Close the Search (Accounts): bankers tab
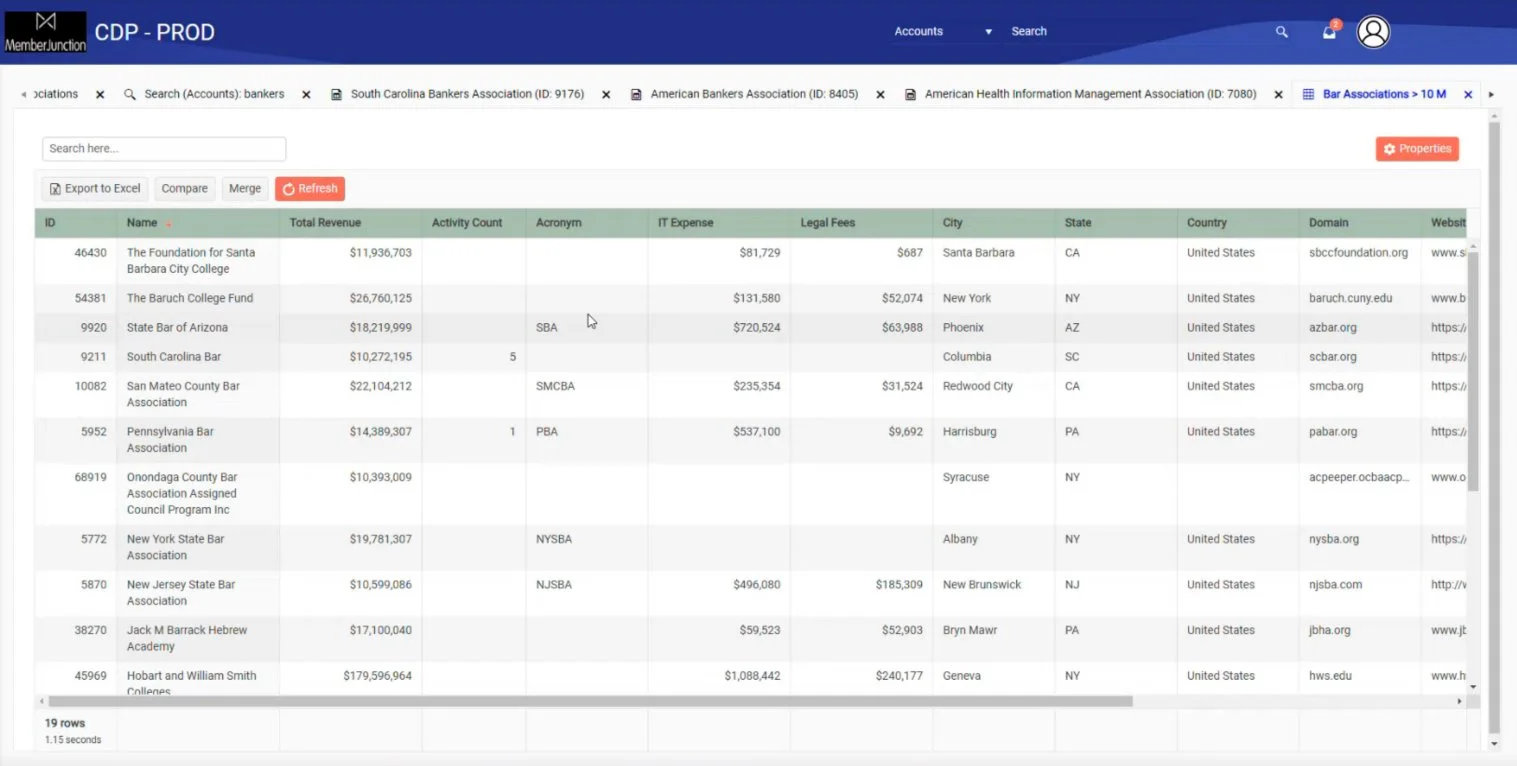The width and height of the screenshot is (1517, 766). click(306, 95)
